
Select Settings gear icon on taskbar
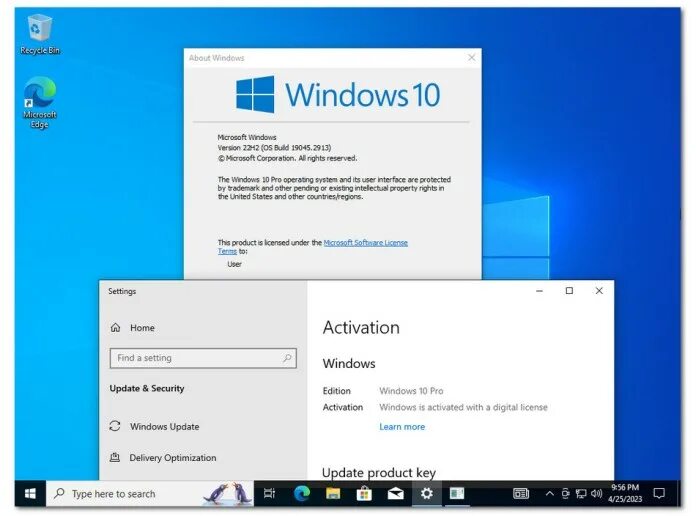coord(427,493)
